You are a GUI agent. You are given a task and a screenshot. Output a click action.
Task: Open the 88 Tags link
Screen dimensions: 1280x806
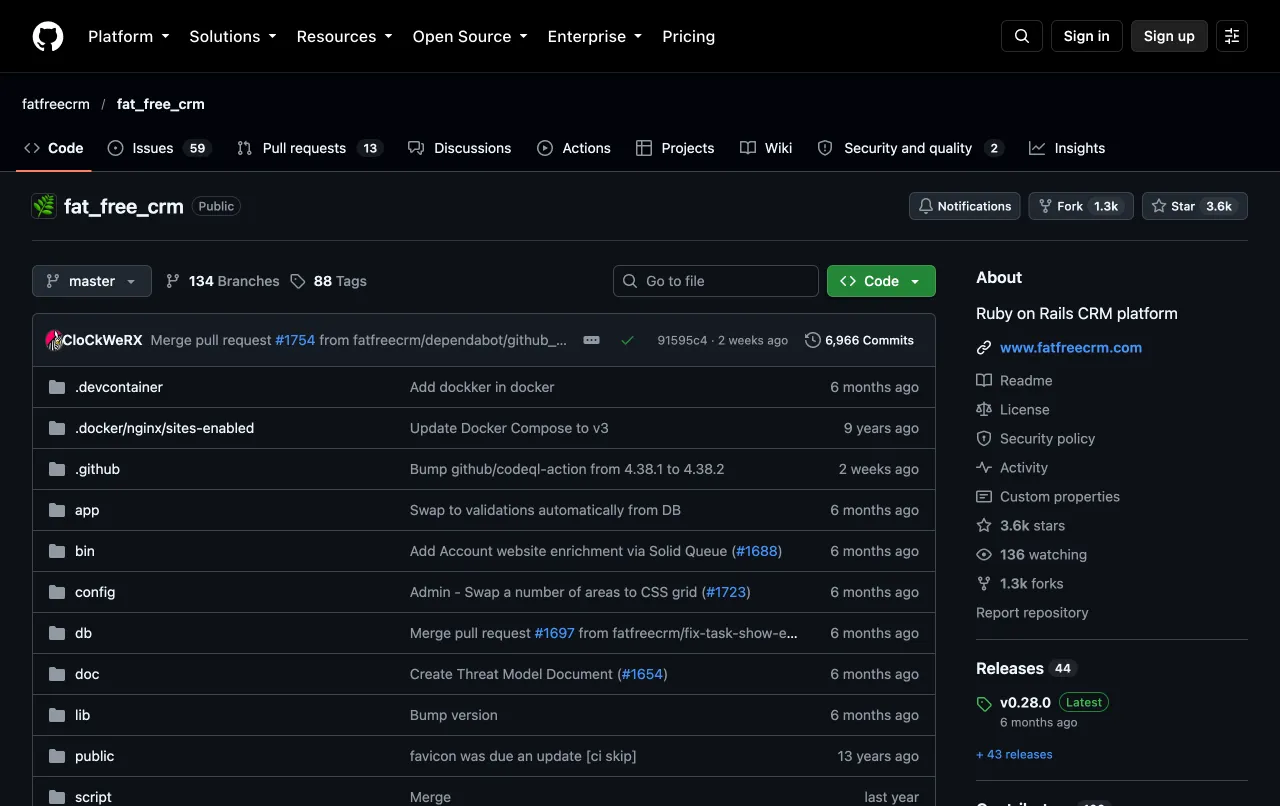[328, 281]
